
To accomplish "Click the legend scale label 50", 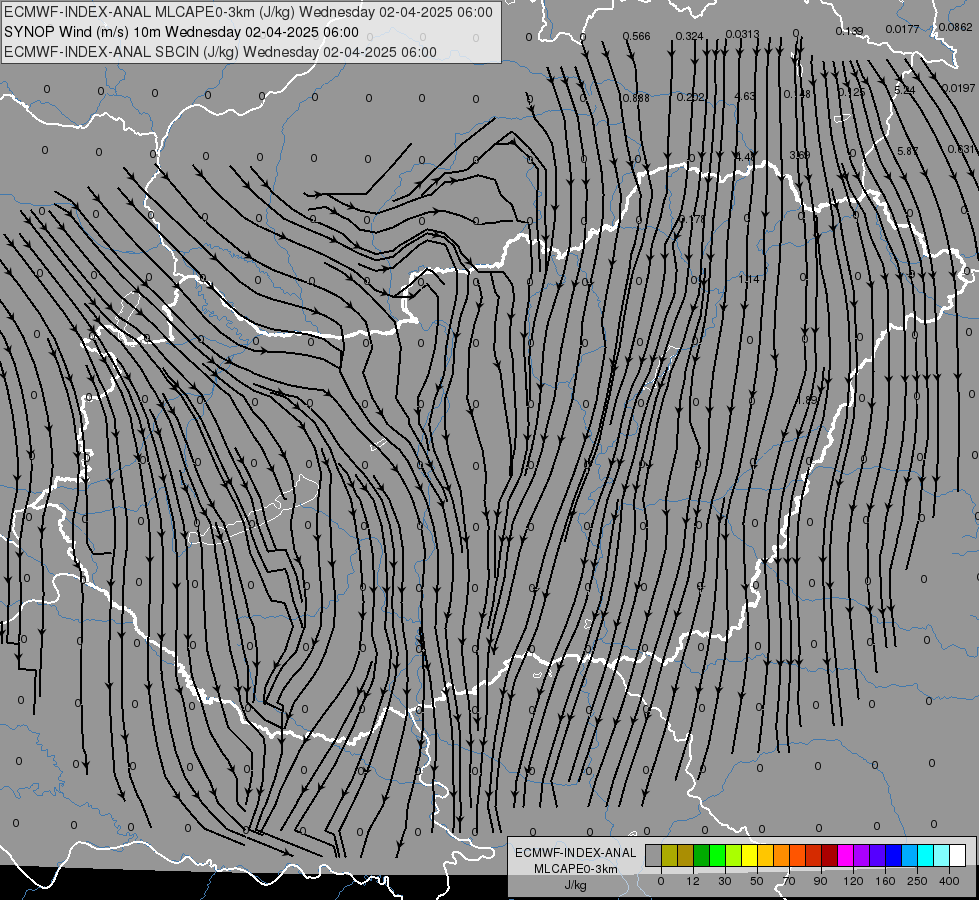I will point(756,881).
